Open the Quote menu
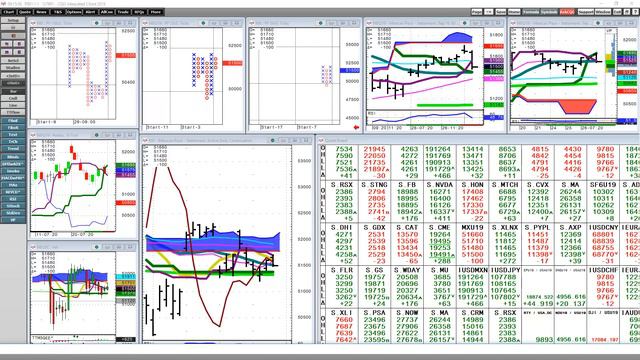 tap(25, 12)
